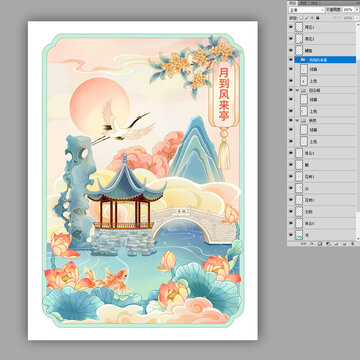This screenshot has width=360, height=360.
Task: Click the mountain layer thumbnail
Action: click(299, 188)
